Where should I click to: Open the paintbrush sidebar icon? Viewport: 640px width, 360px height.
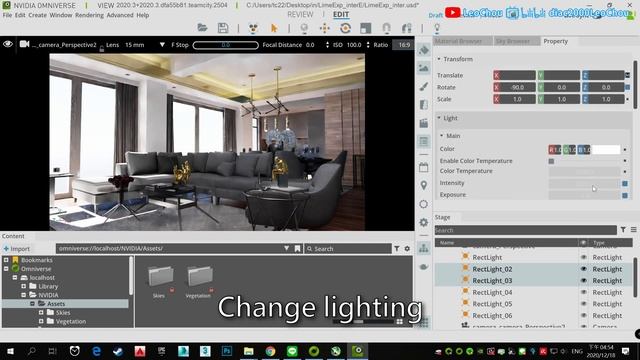point(424,86)
